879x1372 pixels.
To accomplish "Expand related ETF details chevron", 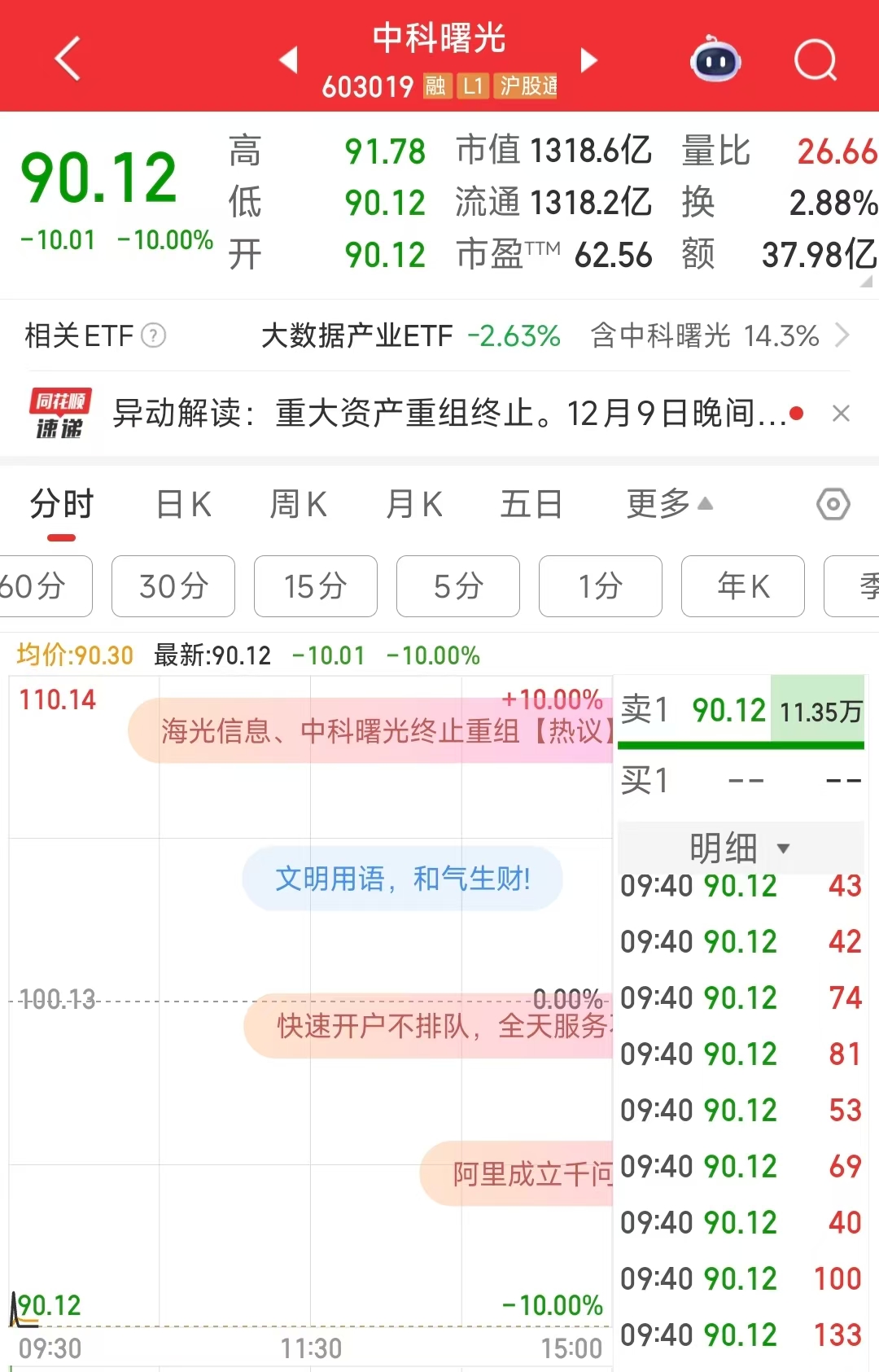I will tap(842, 335).
